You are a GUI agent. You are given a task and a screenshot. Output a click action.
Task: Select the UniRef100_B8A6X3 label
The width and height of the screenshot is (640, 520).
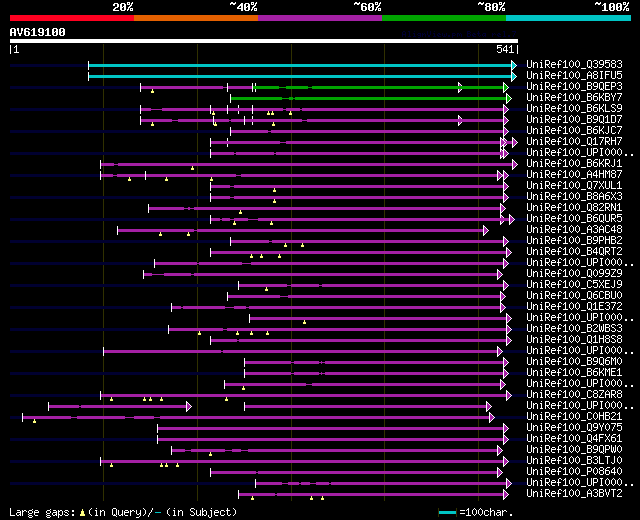(x=574, y=197)
